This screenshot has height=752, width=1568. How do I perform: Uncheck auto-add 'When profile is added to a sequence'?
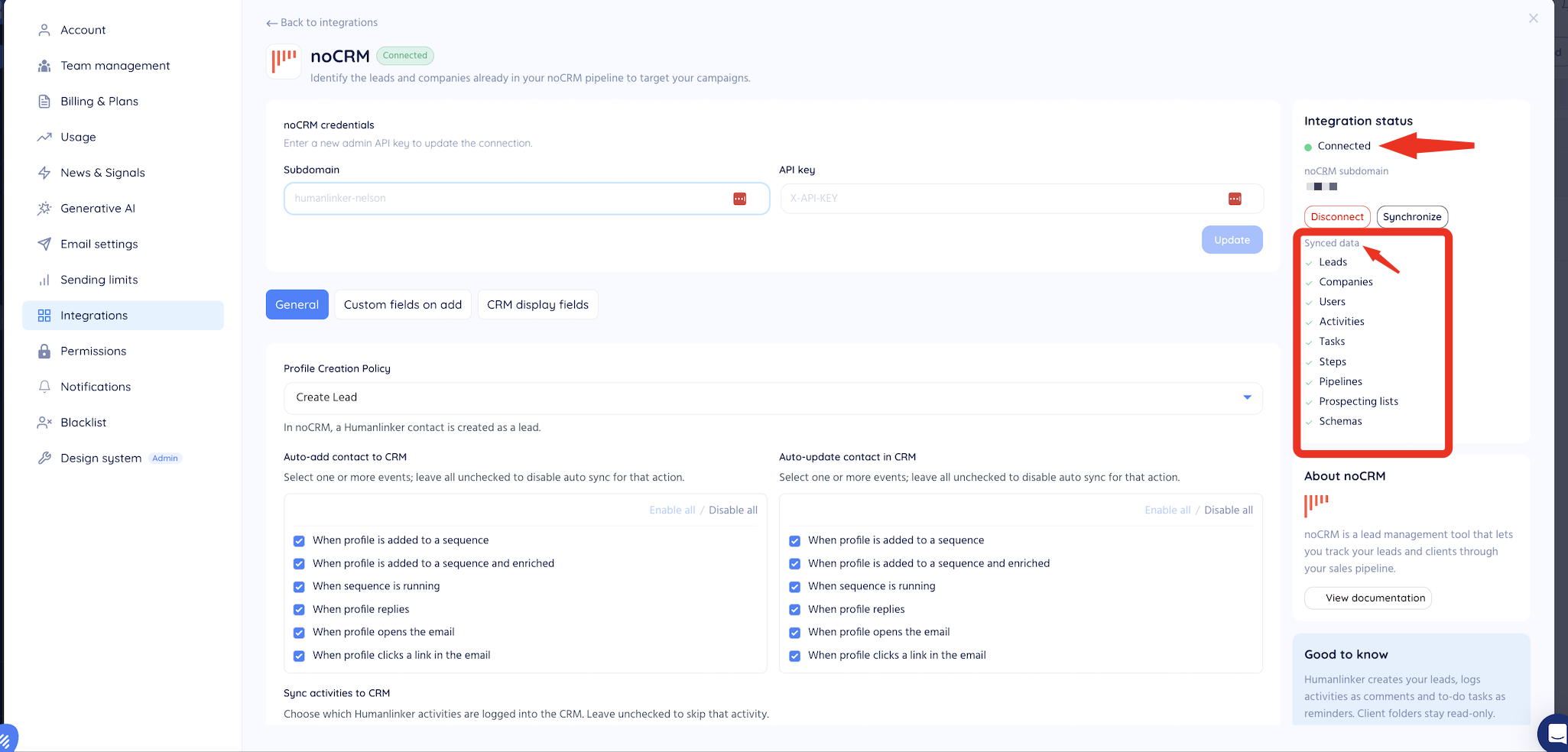[x=299, y=541]
